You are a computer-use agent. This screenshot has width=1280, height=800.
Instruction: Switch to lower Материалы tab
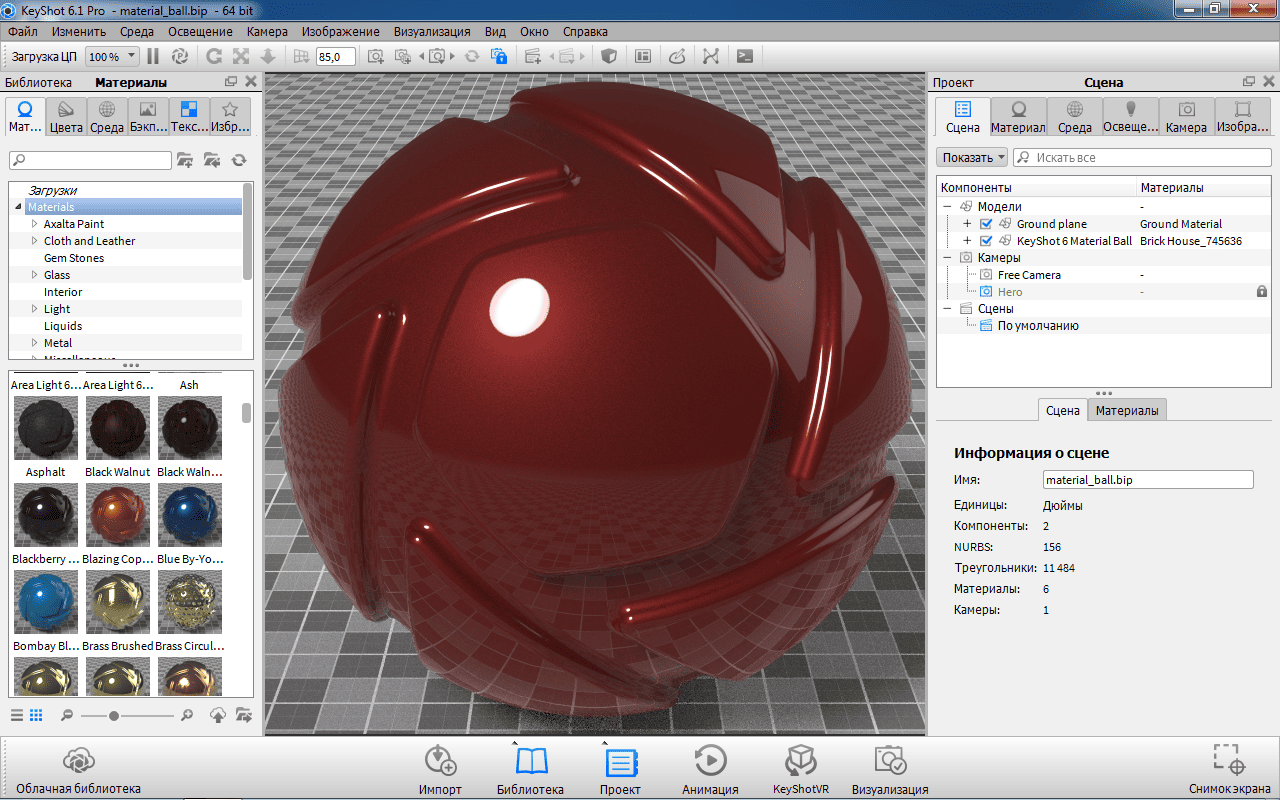[1127, 410]
